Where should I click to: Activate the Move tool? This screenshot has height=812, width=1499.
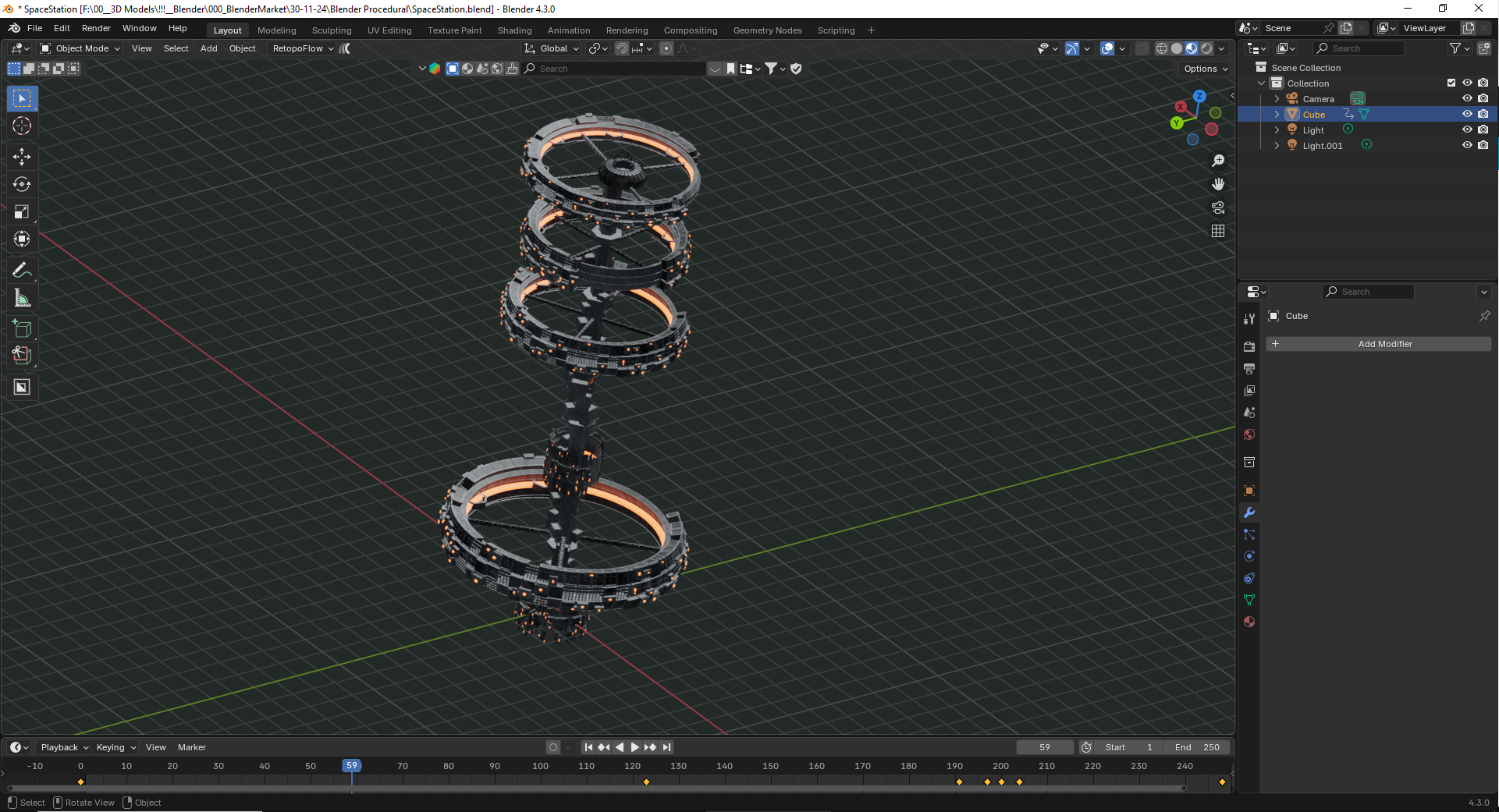pos(22,157)
